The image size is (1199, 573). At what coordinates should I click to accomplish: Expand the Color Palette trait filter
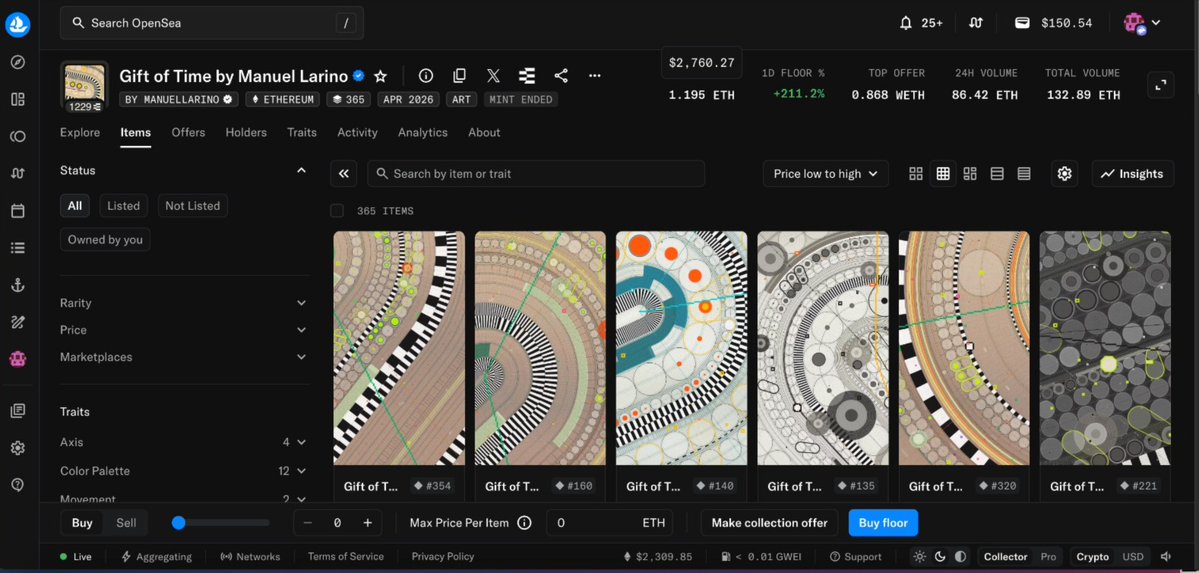[x=184, y=471]
